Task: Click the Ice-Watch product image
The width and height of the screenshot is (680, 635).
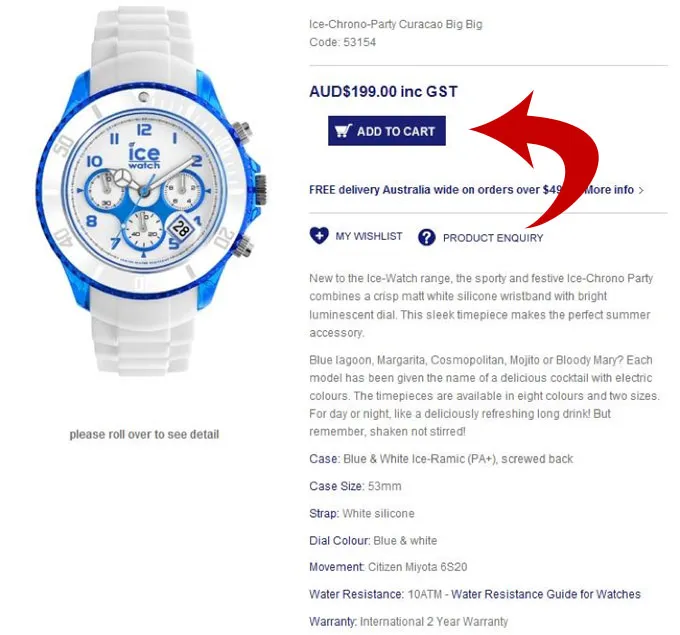Action: pos(151,191)
